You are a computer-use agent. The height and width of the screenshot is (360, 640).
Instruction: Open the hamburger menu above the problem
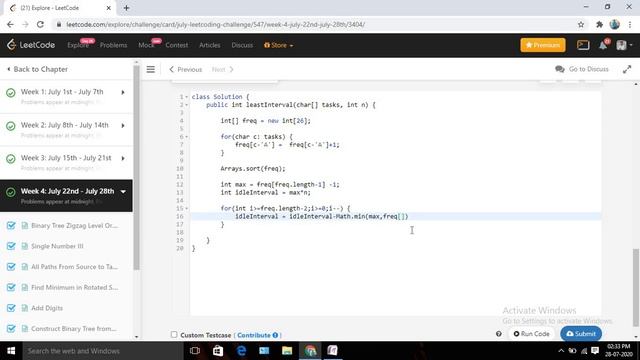tap(151, 69)
